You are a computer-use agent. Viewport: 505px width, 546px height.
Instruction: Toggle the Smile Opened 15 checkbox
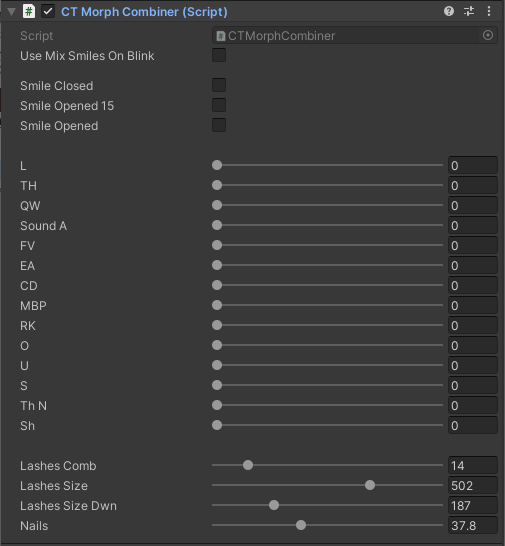pyautogui.click(x=219, y=105)
